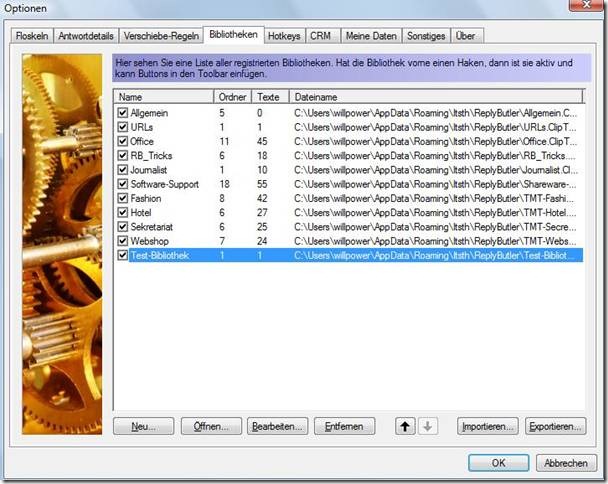
Task: Uncheck the Webshop library checkbox
Action: [x=123, y=241]
